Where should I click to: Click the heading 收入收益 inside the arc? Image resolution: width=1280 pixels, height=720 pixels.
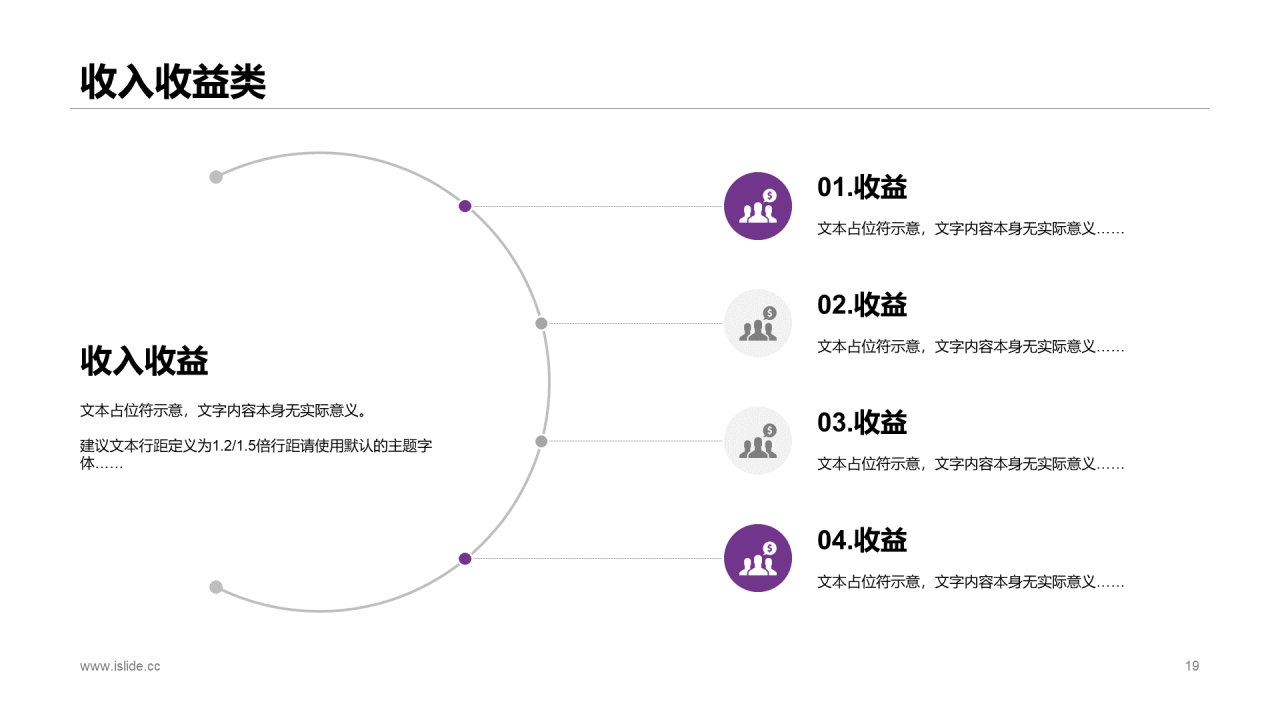coord(144,361)
